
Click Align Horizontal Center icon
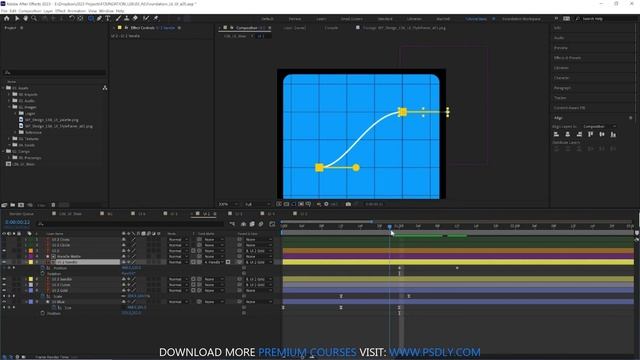click(568, 134)
